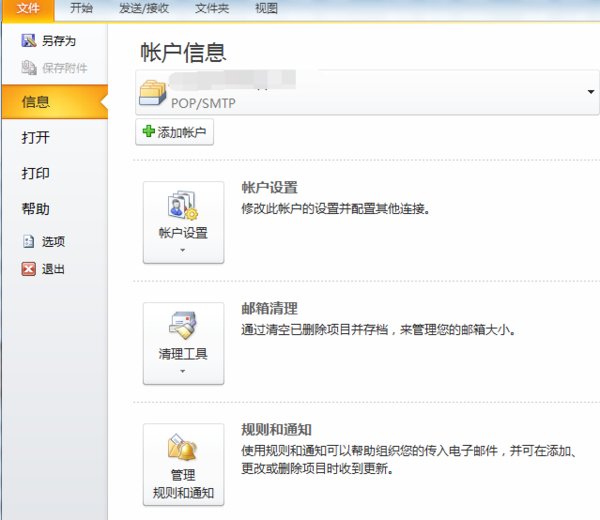Expand the 帐户设置 button arrow
The height and width of the screenshot is (520, 600).
coord(183,250)
